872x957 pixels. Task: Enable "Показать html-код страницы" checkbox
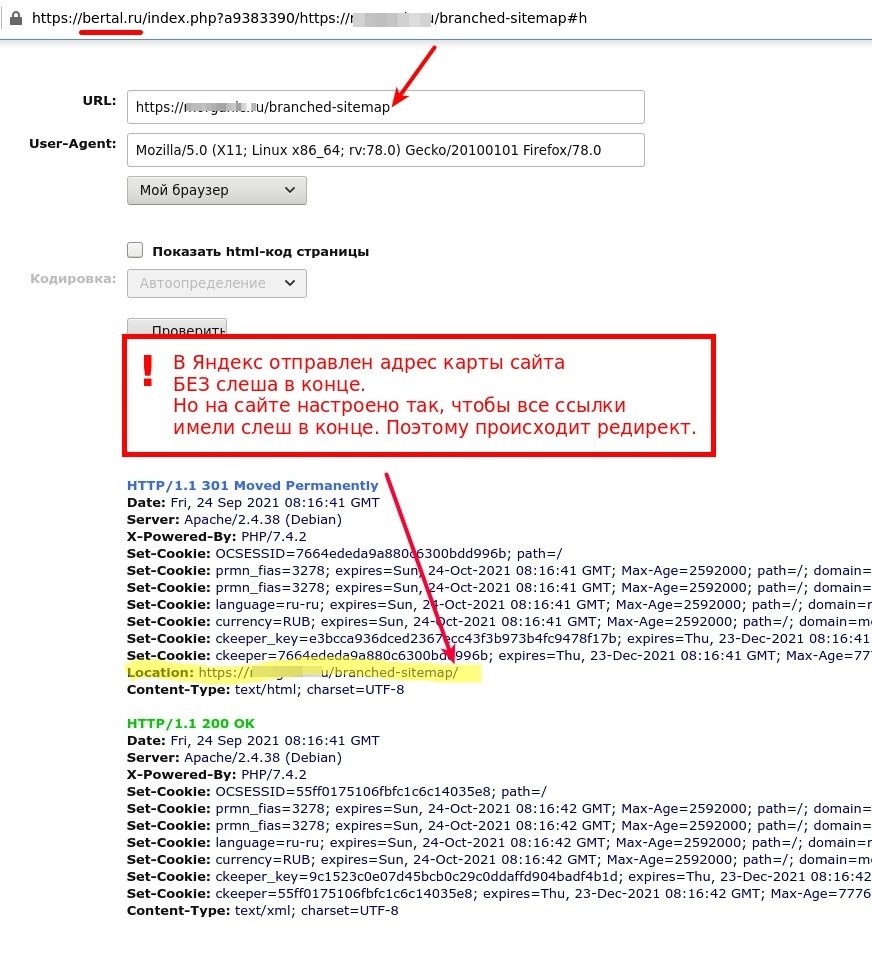pyautogui.click(x=136, y=251)
